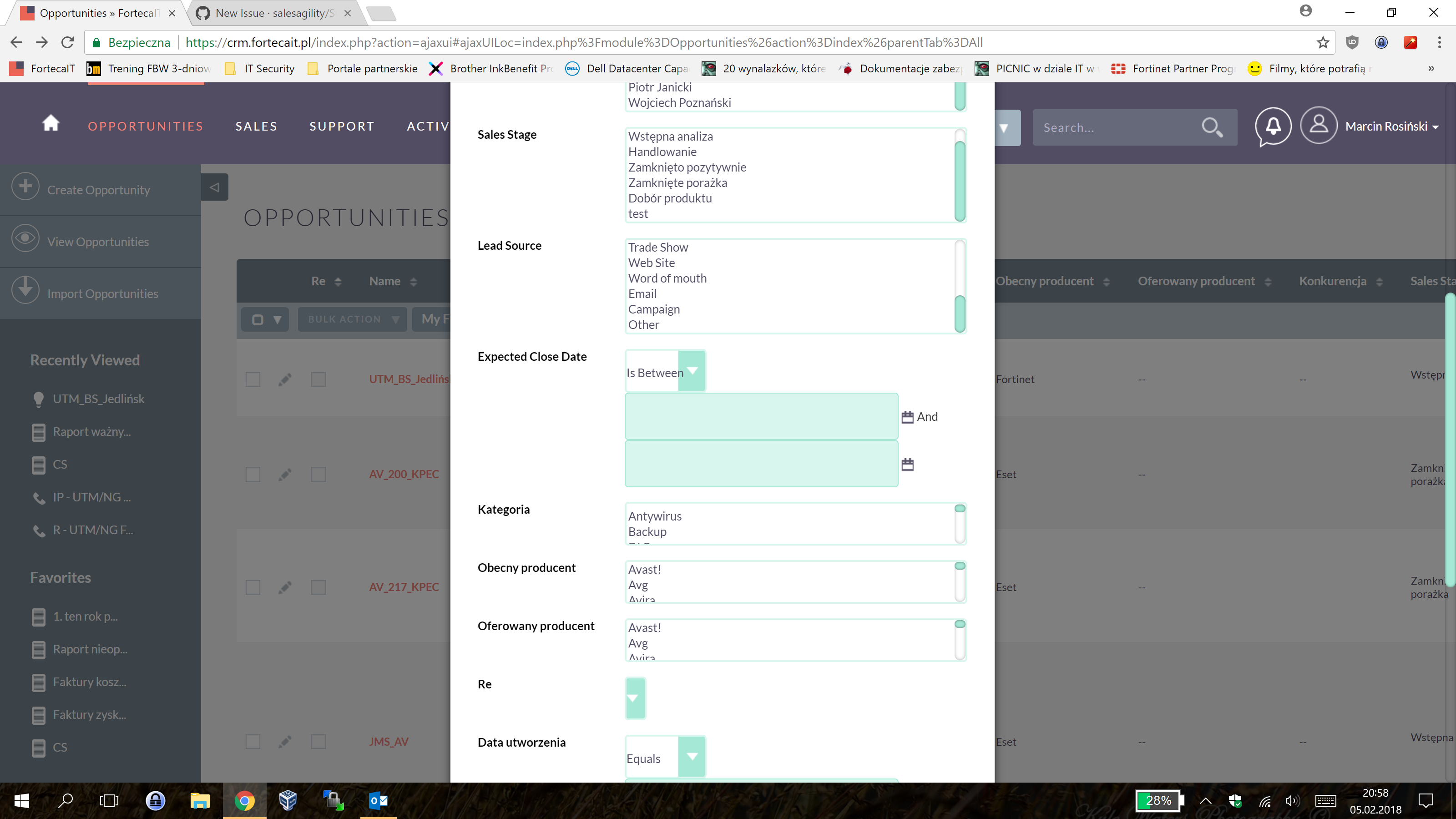Screen dimensions: 1456x819
Task: Click View Opportunities in the sidebar
Action: 97,241
